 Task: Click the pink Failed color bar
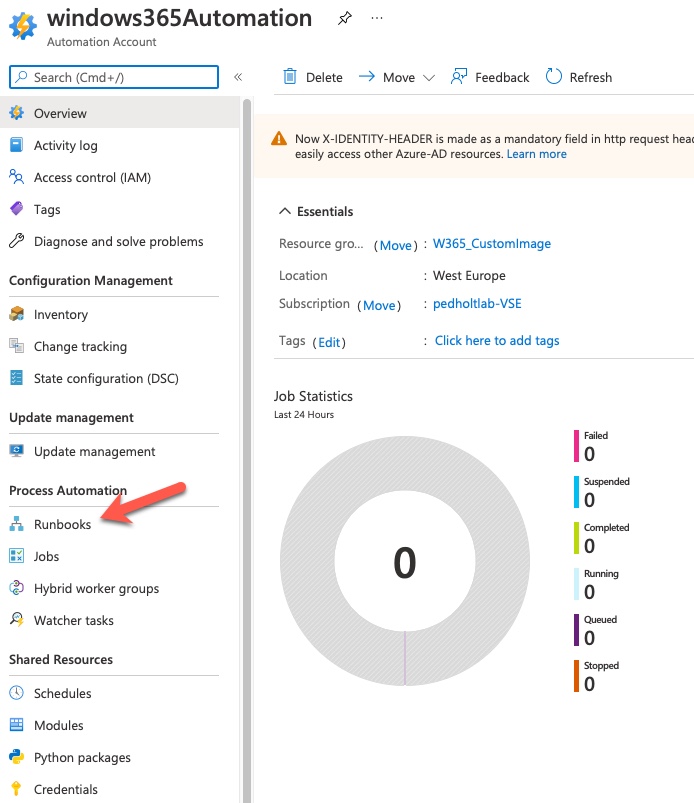(576, 446)
